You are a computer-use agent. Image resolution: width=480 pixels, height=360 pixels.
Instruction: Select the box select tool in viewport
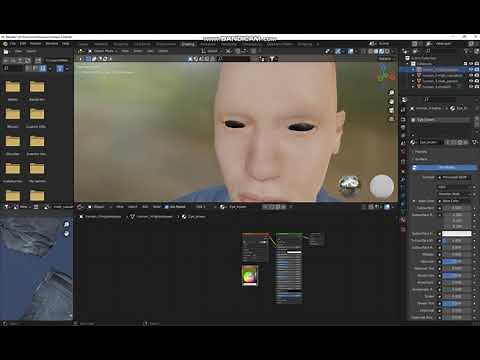(x=88, y=59)
